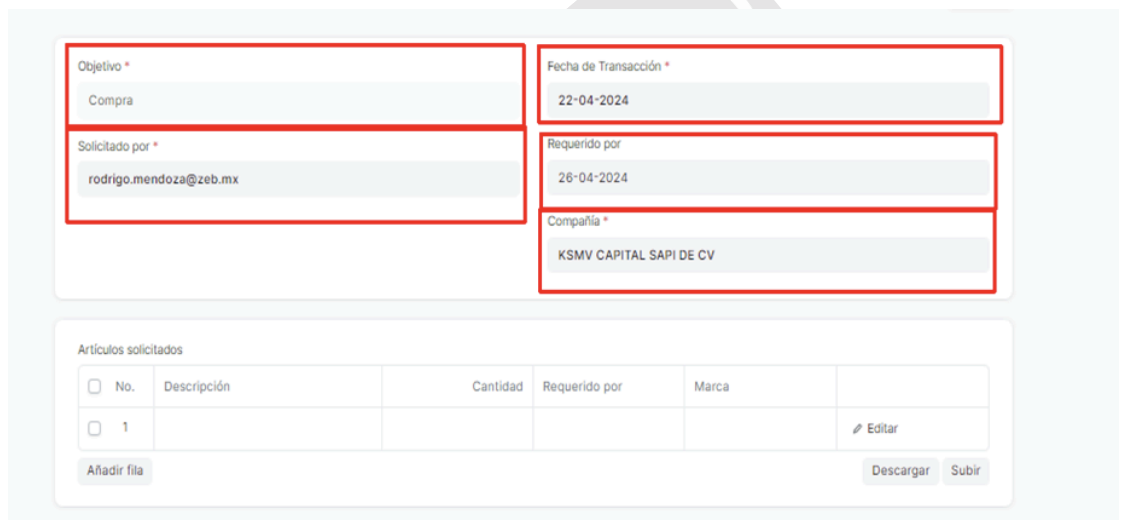Open the Objetivo field showing Compra

pos(297,101)
